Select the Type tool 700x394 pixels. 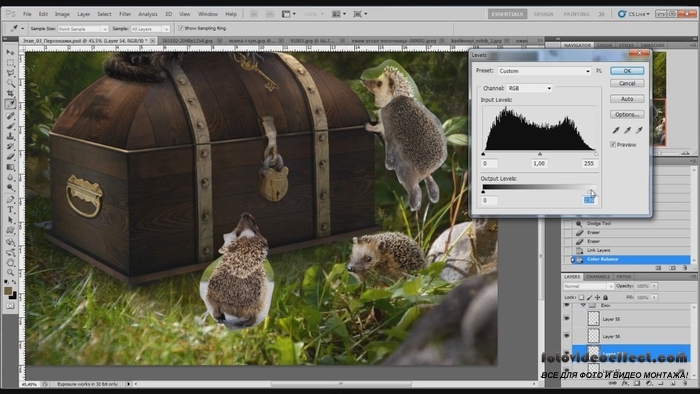point(10,209)
